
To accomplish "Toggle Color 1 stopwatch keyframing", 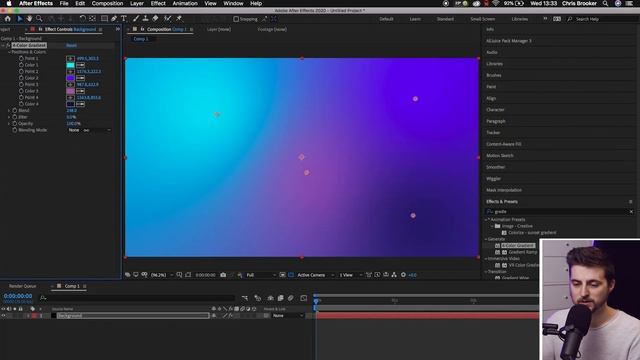I will click(x=21, y=65).
